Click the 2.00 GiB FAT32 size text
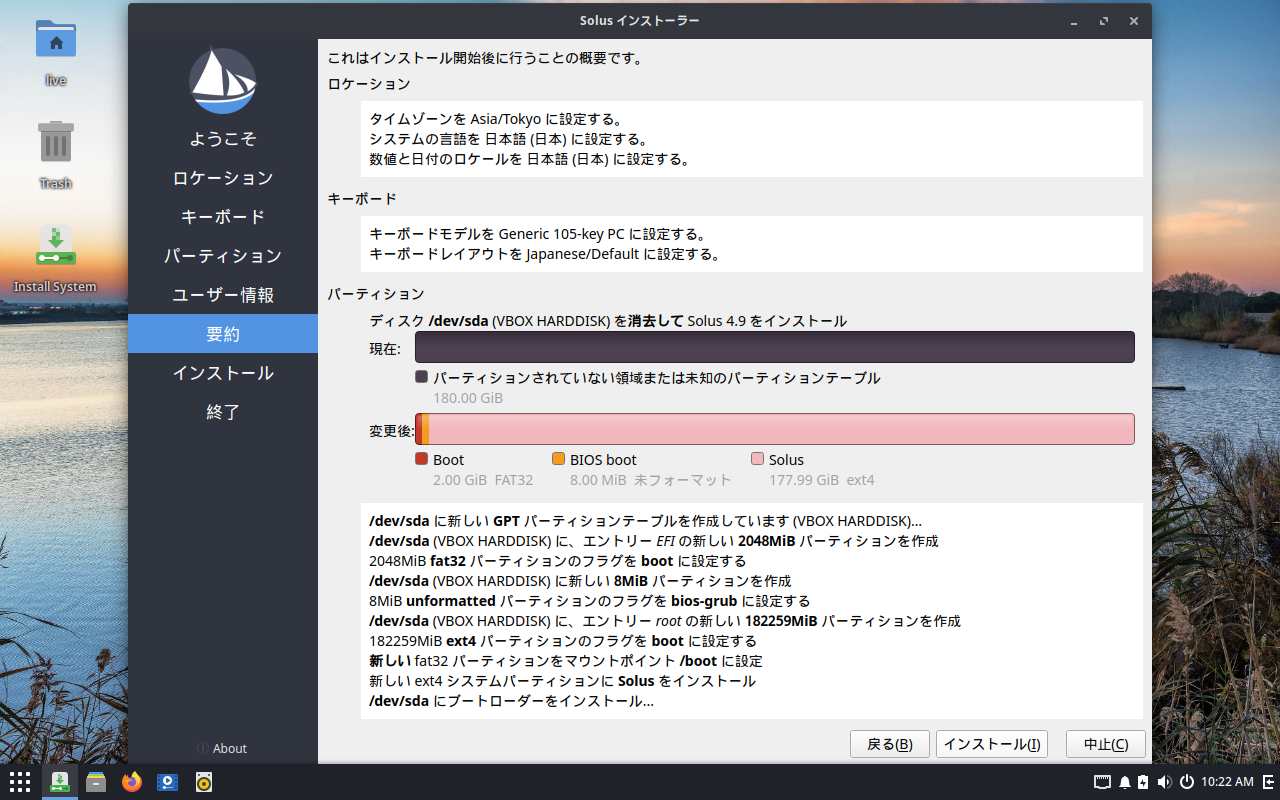1280x800 pixels. coord(483,480)
